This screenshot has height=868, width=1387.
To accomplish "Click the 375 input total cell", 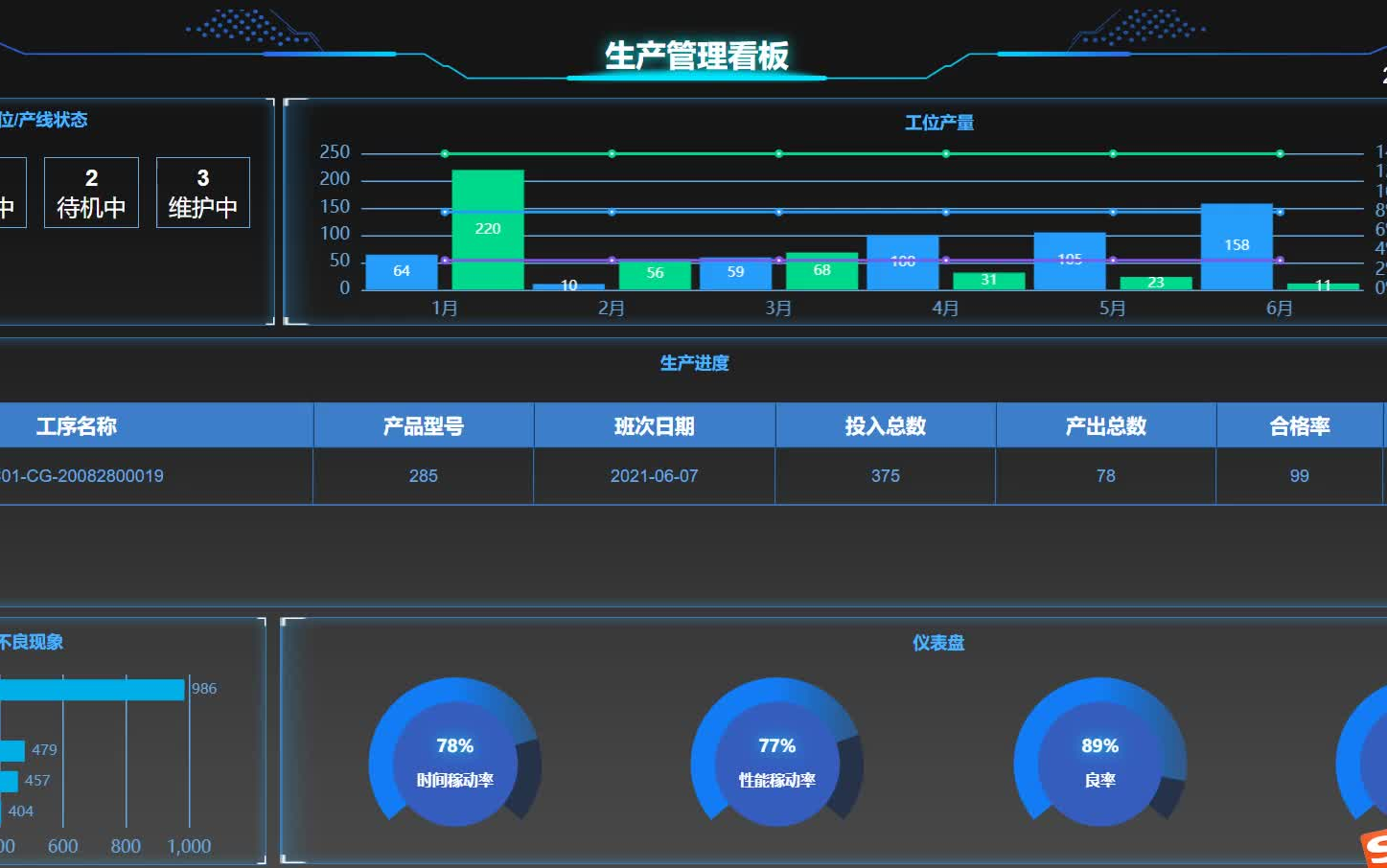I will pos(886,476).
